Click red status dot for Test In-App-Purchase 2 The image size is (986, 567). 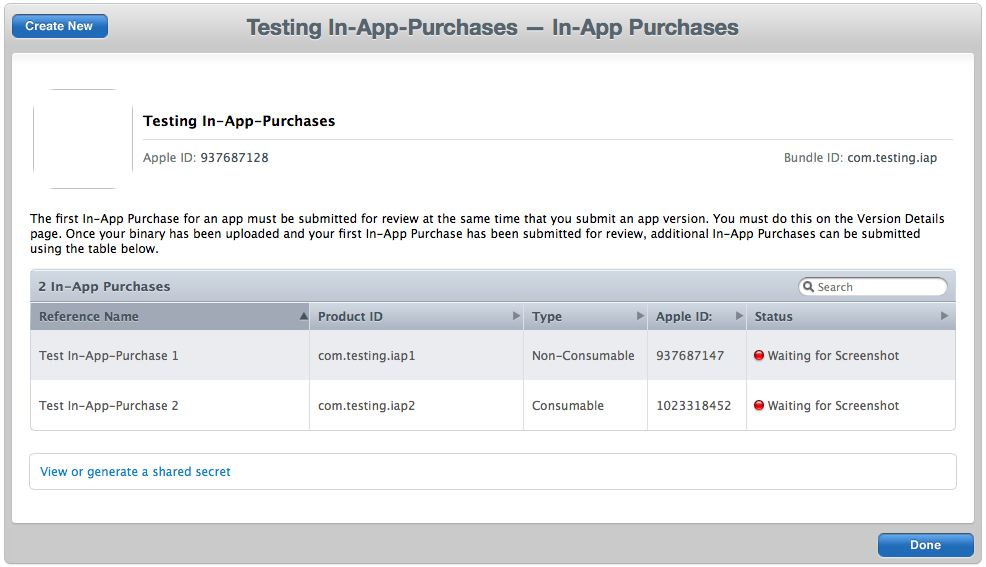click(759, 405)
